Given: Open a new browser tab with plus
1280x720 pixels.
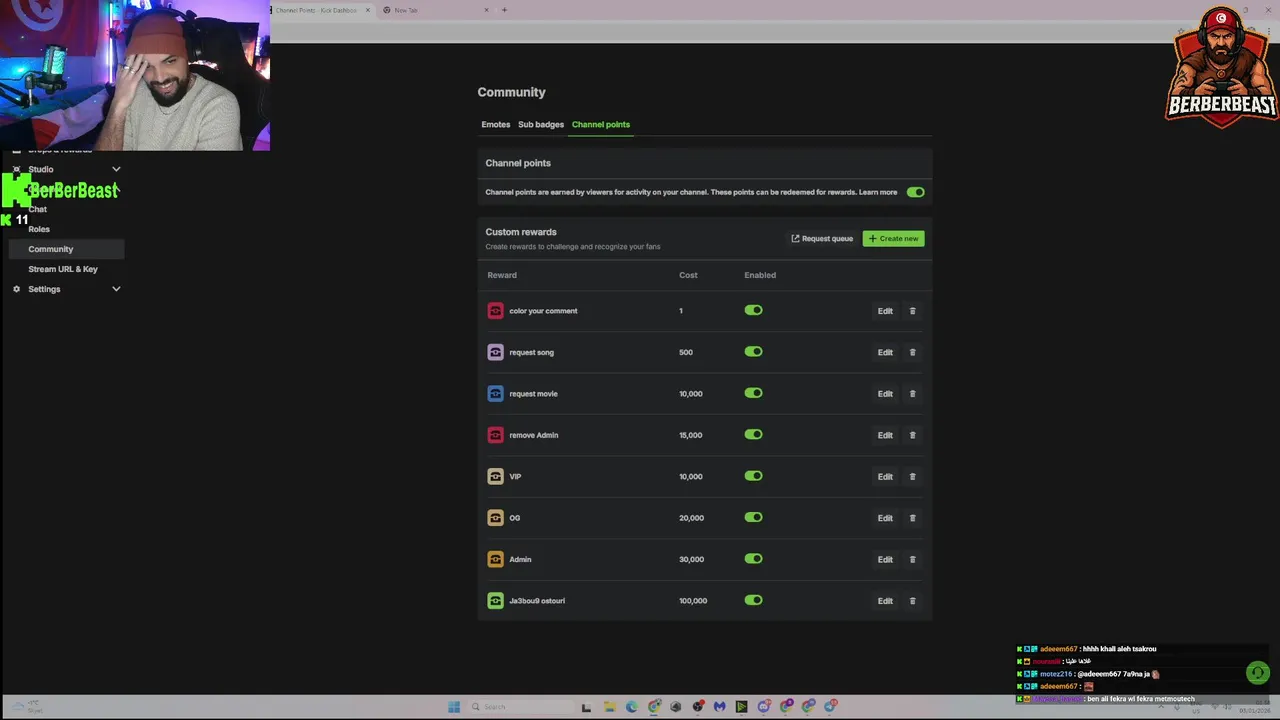Looking at the screenshot, I should coord(504,10).
